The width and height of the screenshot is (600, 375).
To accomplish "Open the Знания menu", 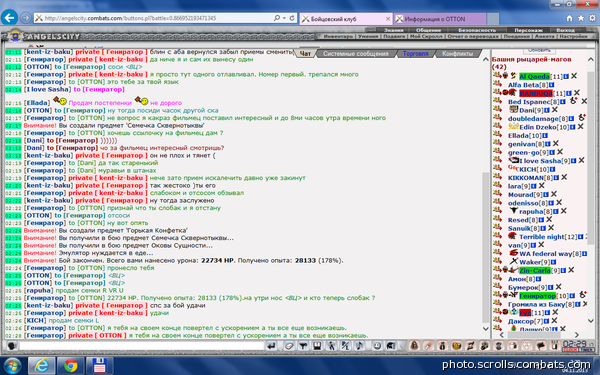I will pos(393,30).
